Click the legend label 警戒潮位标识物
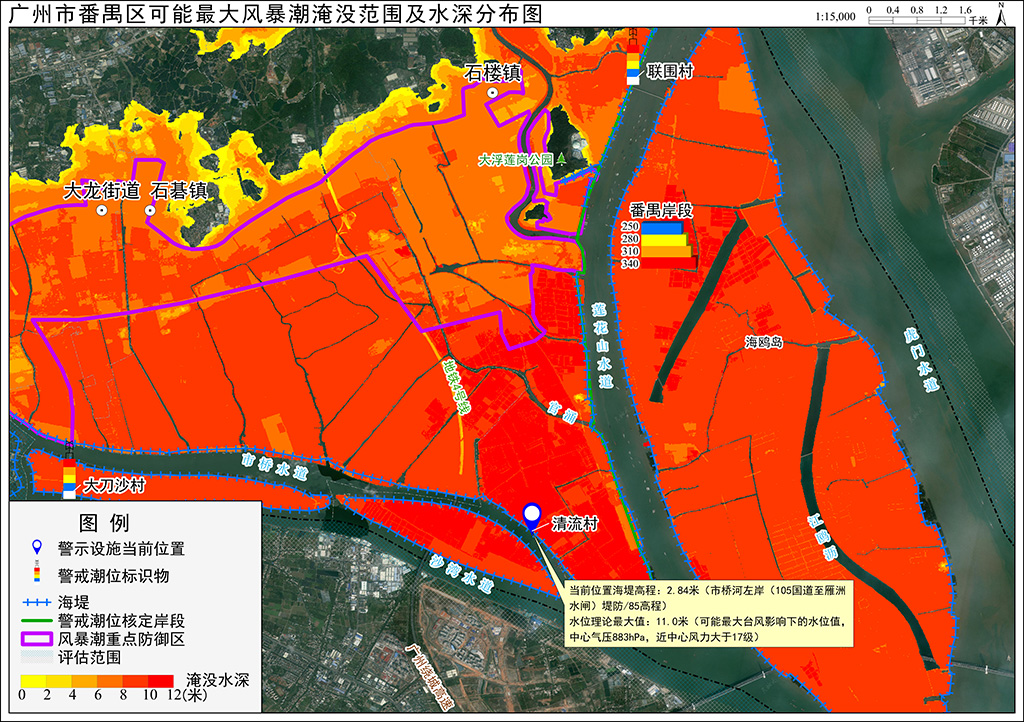1024x722 pixels. click(113, 576)
